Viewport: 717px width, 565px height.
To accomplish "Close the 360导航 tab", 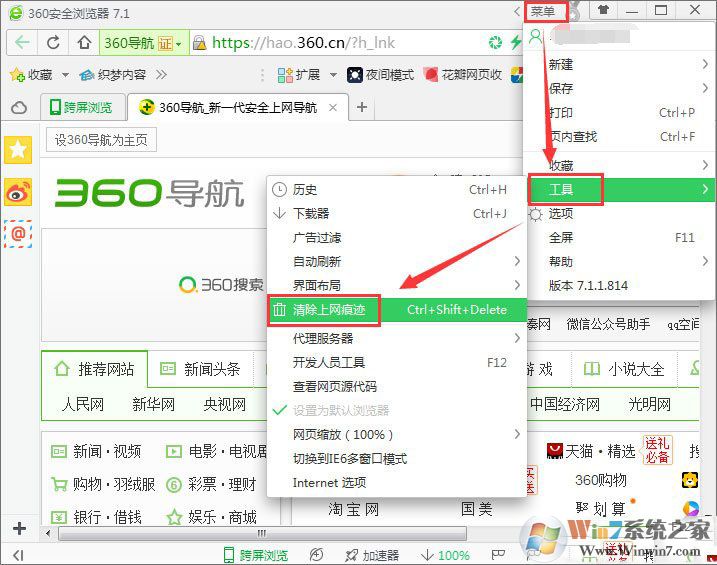I will (x=333, y=108).
